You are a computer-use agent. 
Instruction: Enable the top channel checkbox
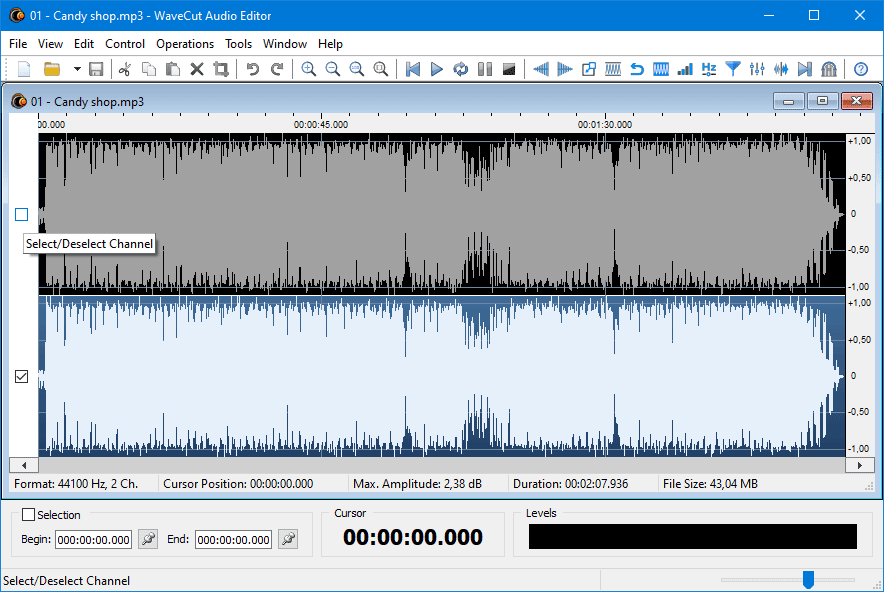(21, 214)
